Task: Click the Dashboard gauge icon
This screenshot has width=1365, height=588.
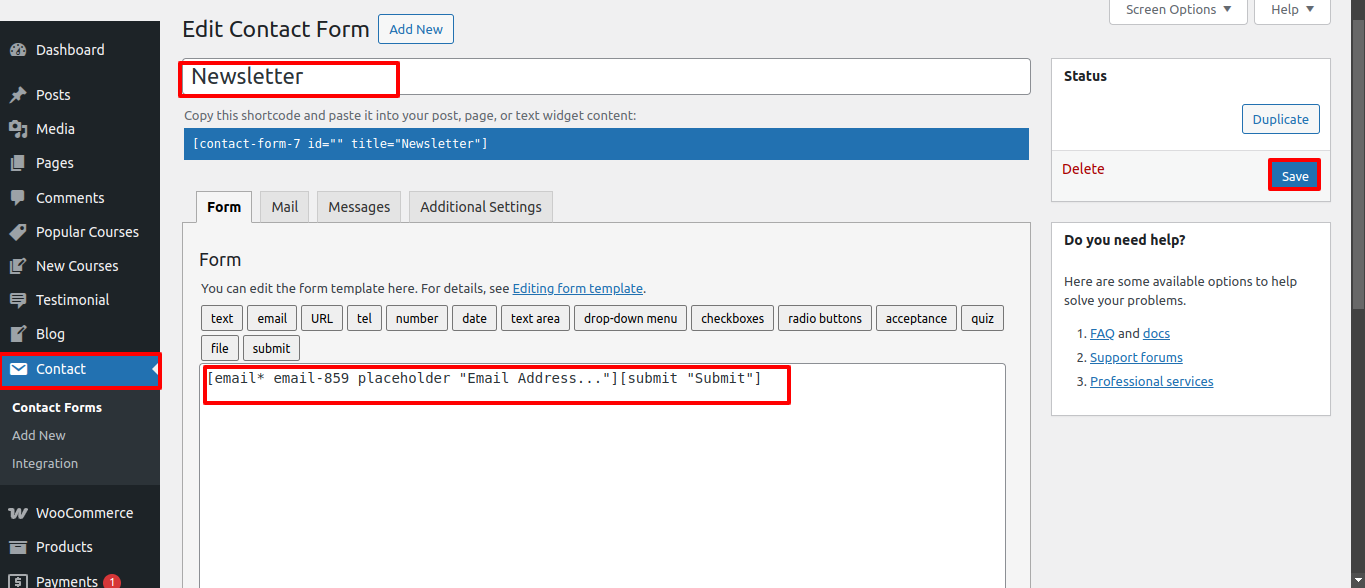Action: (x=18, y=50)
